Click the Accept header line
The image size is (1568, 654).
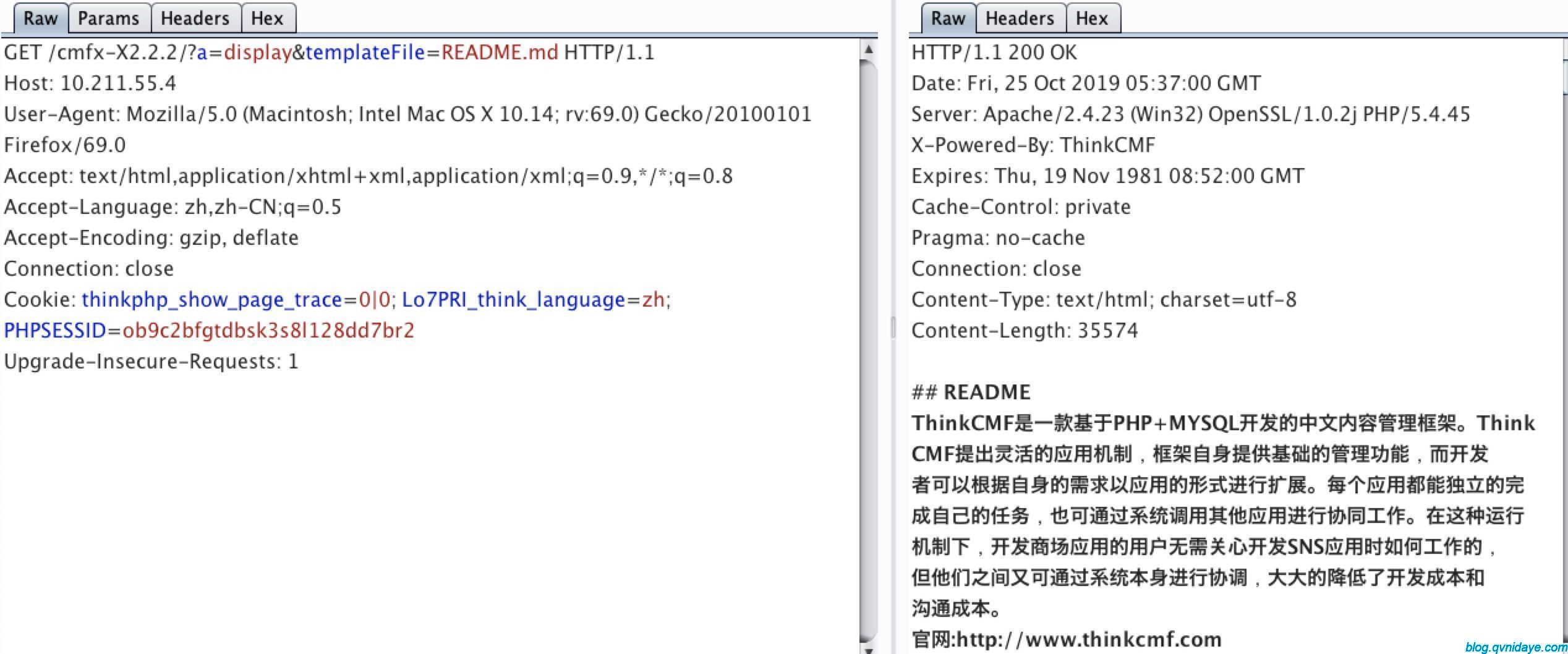pyautogui.click(x=368, y=176)
